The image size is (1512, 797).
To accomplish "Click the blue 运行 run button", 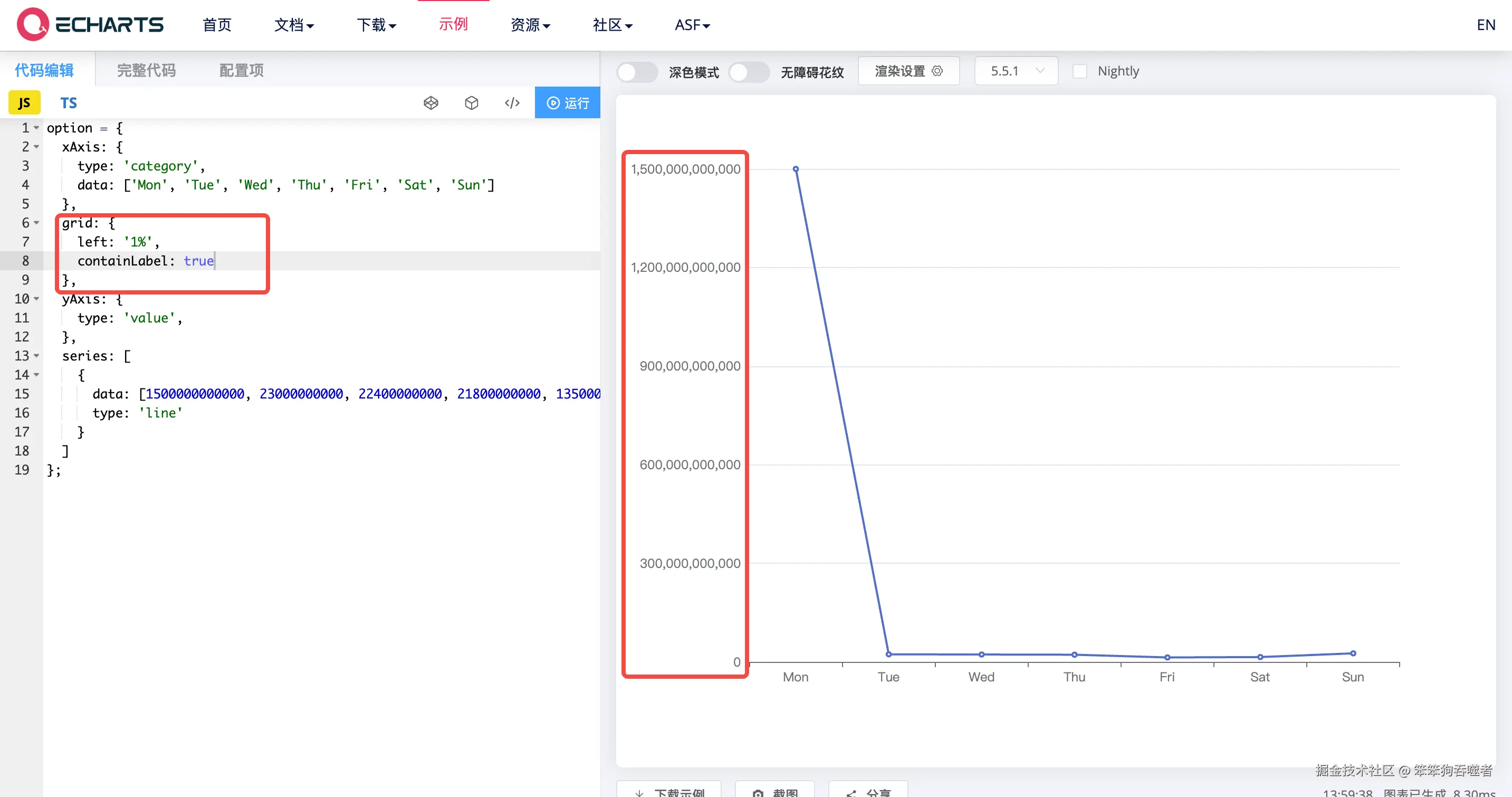I will 567,103.
